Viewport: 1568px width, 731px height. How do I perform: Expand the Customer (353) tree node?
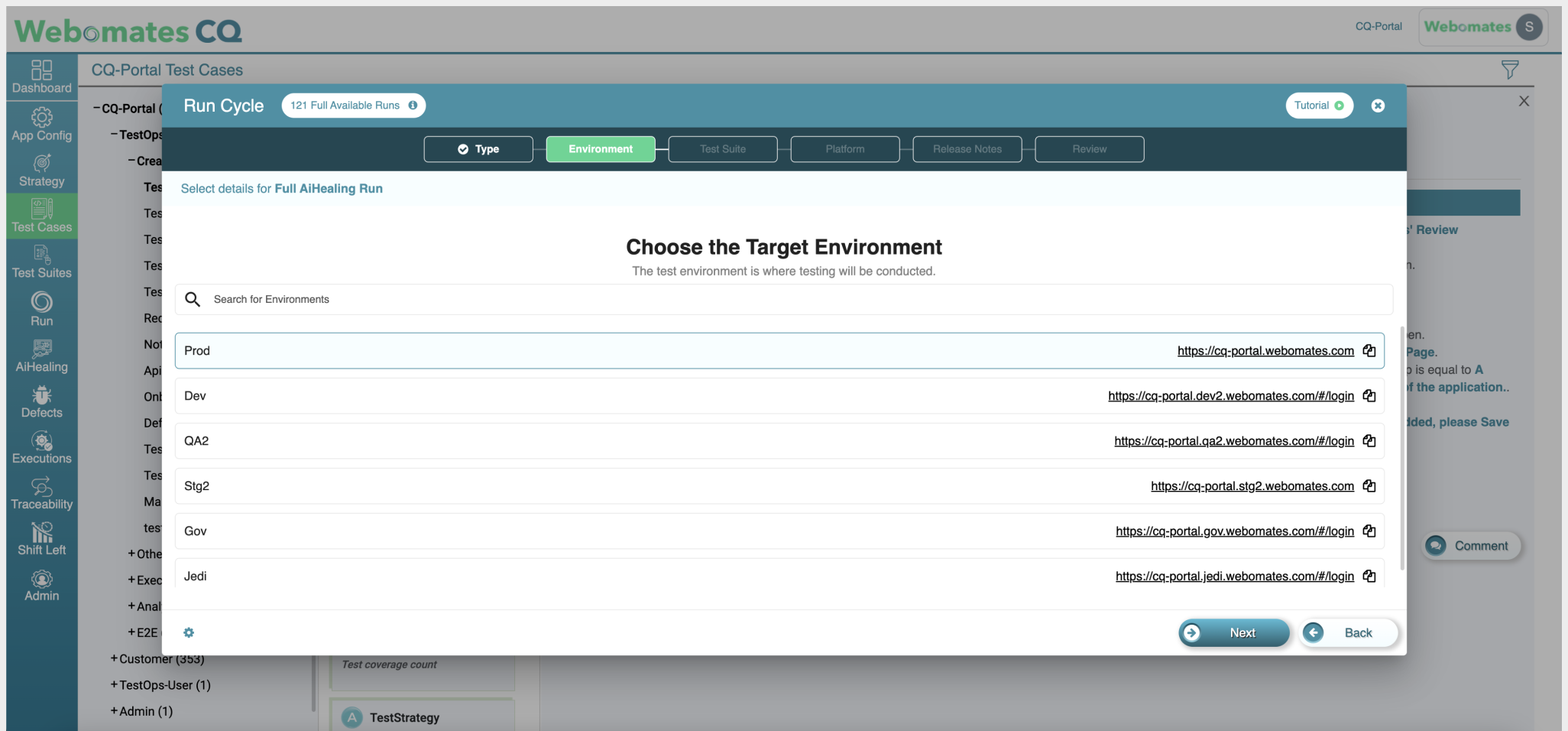pyautogui.click(x=114, y=658)
